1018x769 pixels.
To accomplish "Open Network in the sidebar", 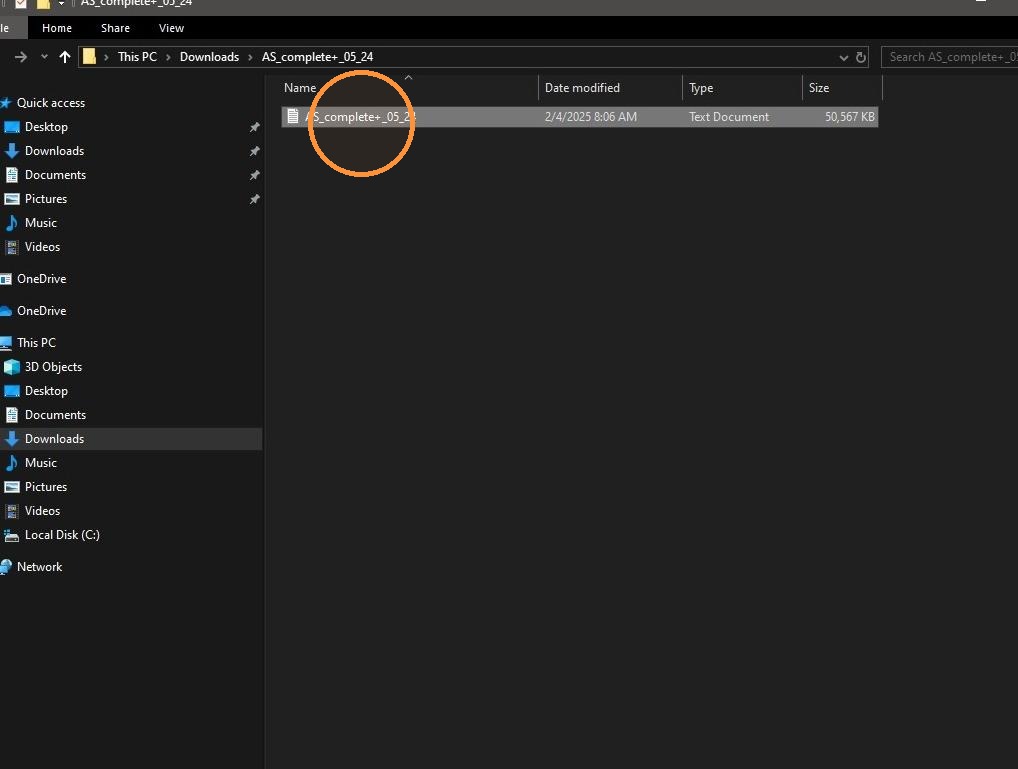I will (40, 566).
